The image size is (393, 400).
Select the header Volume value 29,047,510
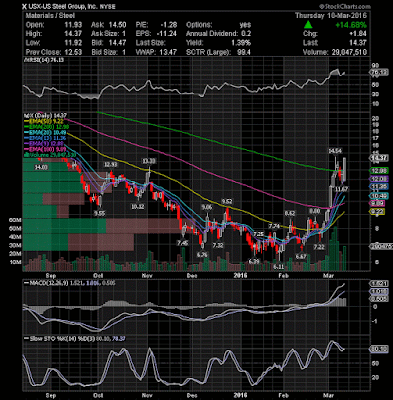click(x=349, y=52)
